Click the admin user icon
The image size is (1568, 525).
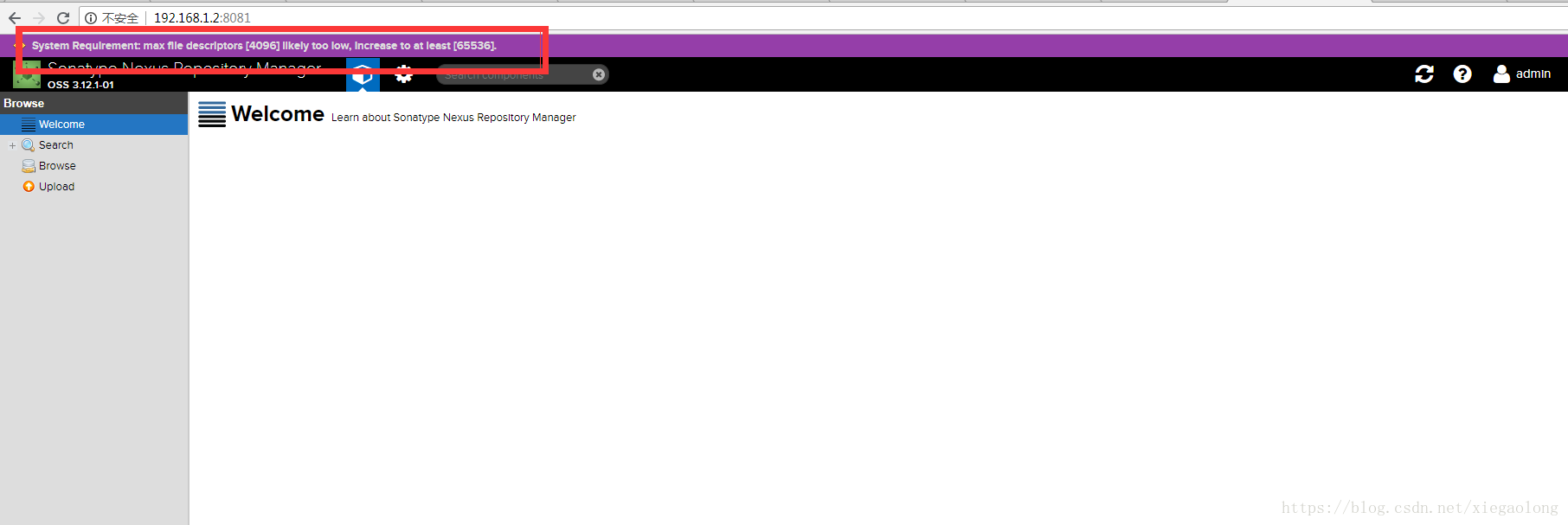[x=1501, y=74]
